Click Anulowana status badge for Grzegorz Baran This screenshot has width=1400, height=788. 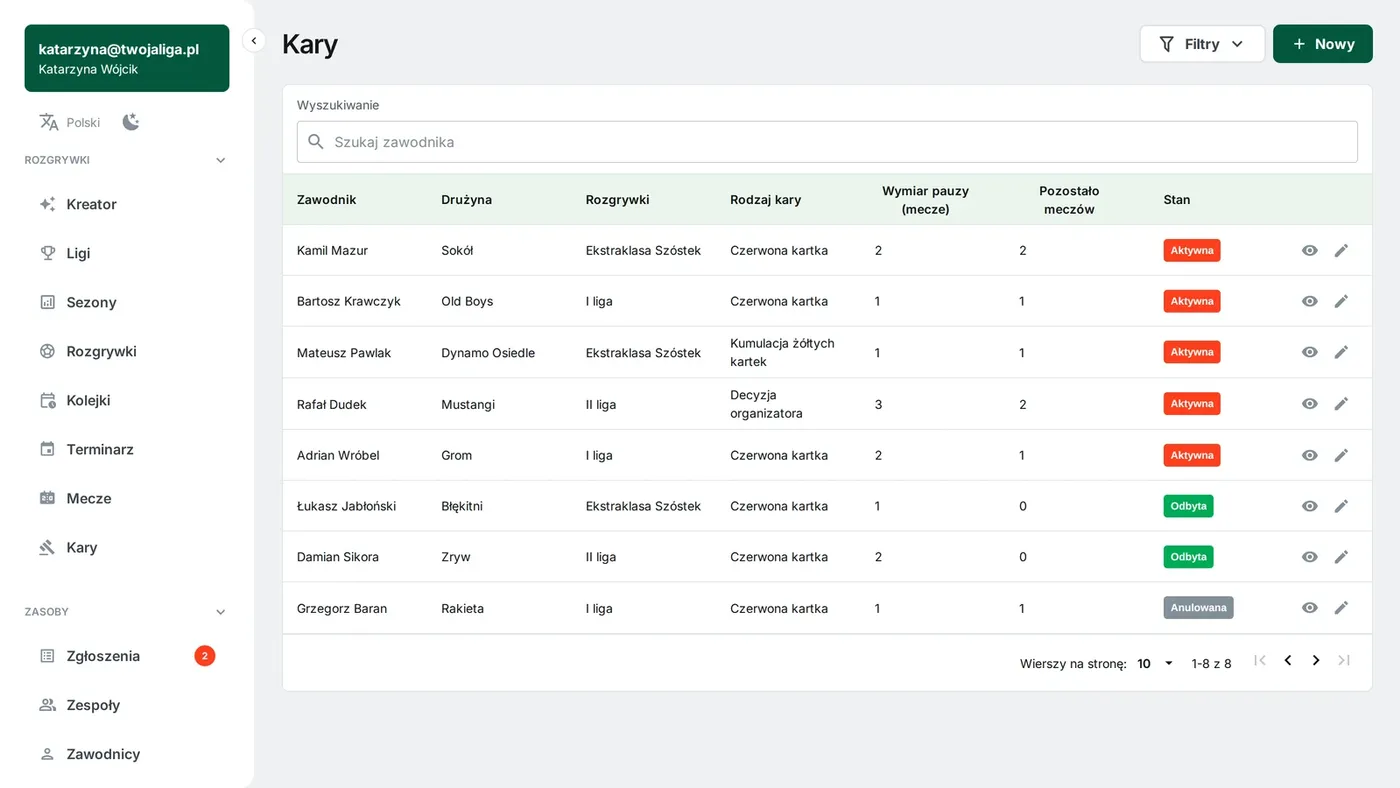point(1198,608)
